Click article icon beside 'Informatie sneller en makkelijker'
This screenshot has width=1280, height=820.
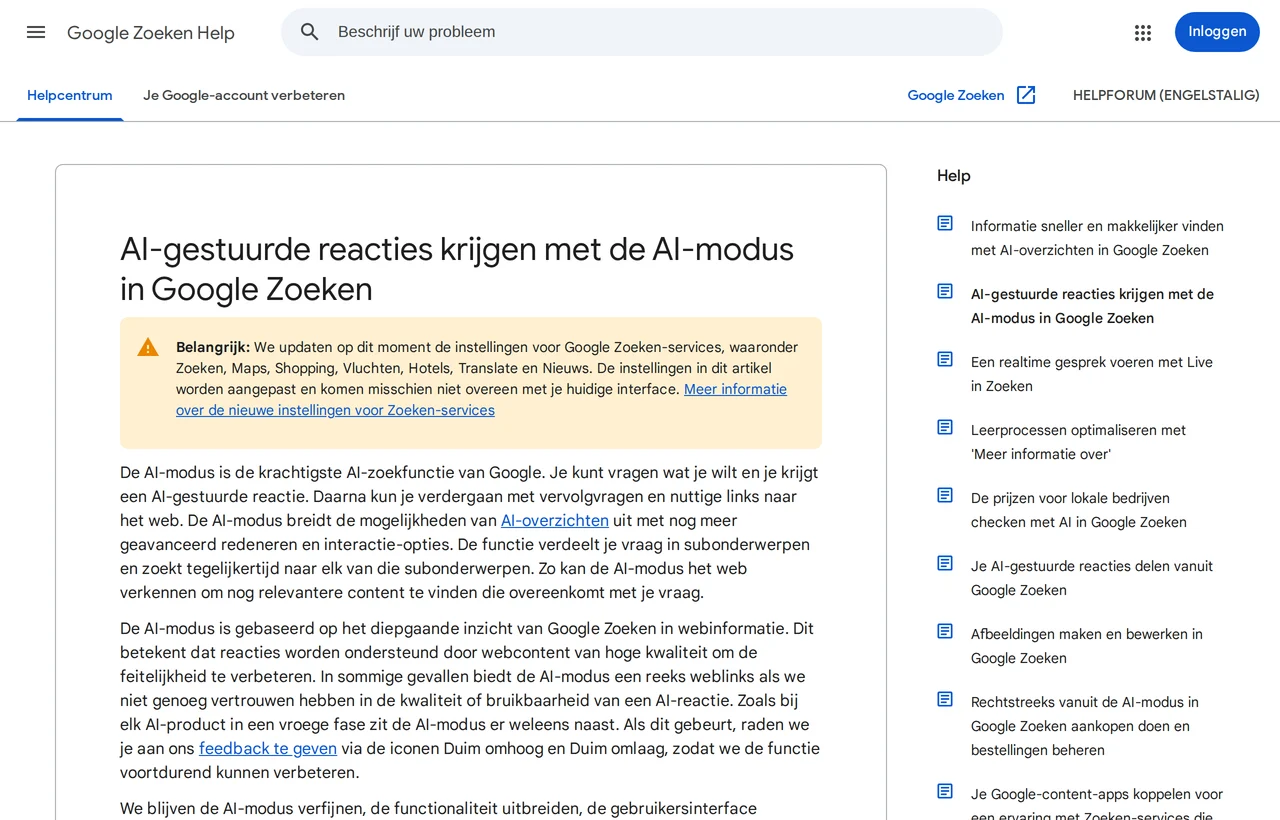click(945, 223)
